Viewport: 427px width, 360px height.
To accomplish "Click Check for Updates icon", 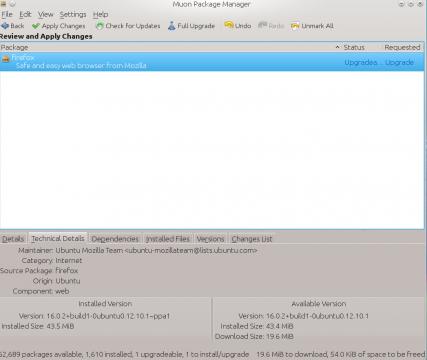I will (x=100, y=26).
